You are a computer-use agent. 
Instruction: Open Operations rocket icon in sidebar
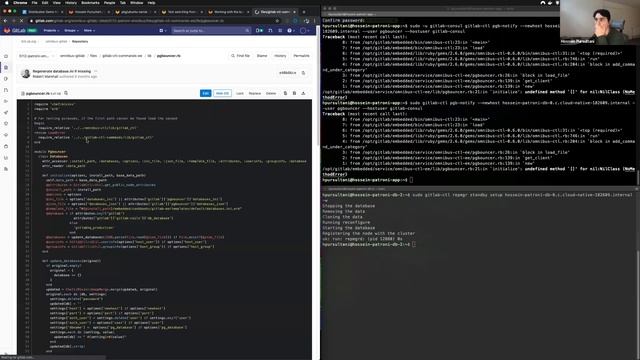click(x=6, y=112)
